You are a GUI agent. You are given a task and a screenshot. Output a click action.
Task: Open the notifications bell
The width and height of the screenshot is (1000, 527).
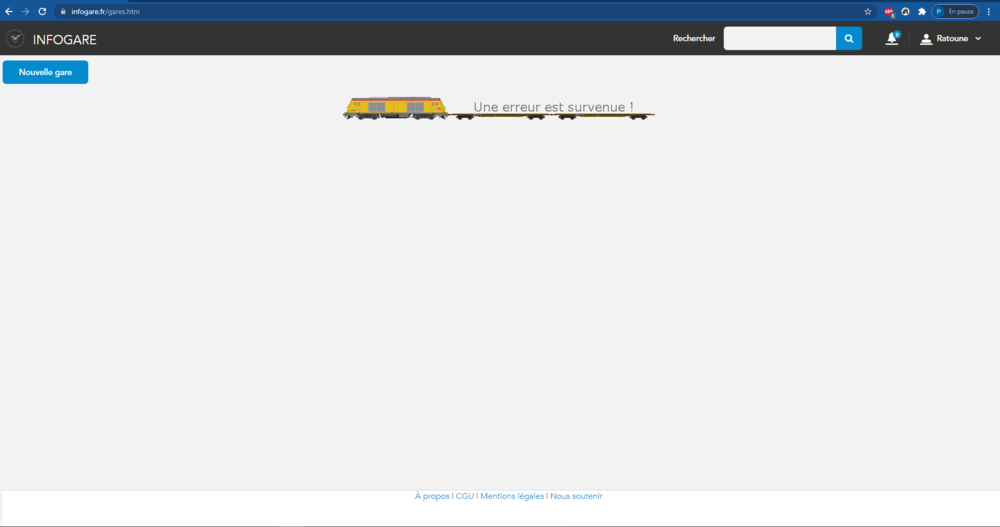pos(892,39)
